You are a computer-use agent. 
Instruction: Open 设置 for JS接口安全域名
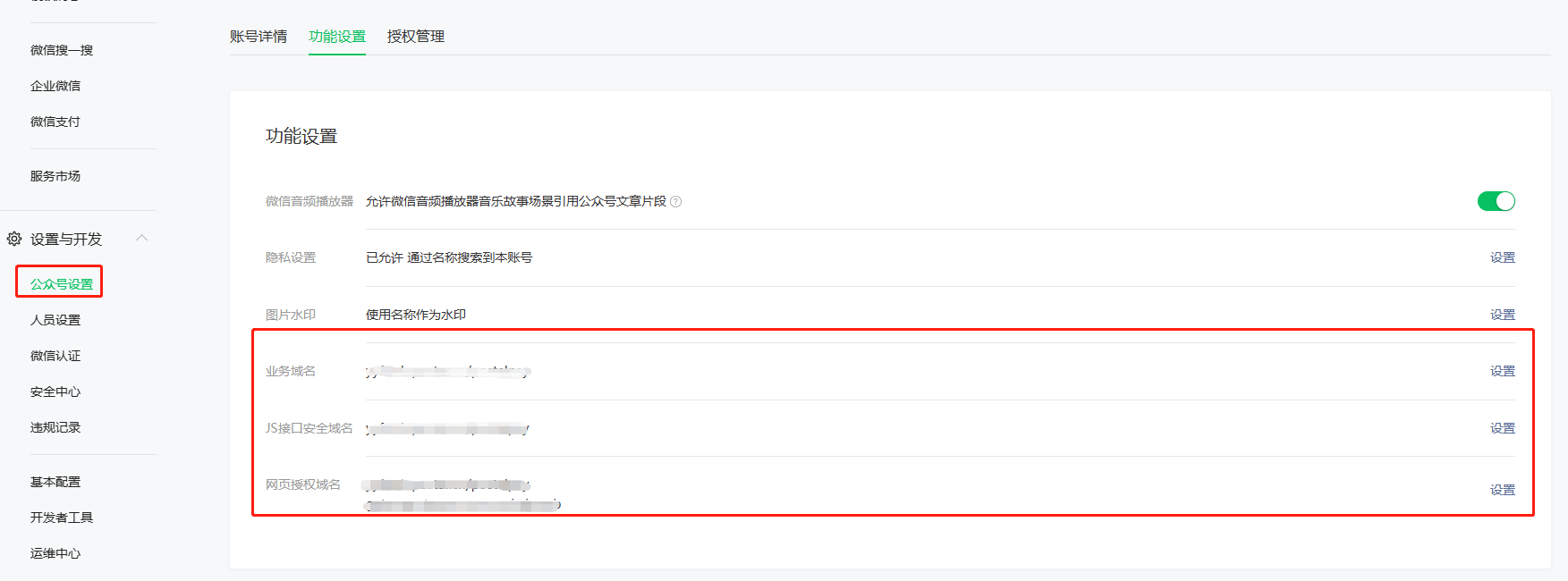[x=1502, y=428]
